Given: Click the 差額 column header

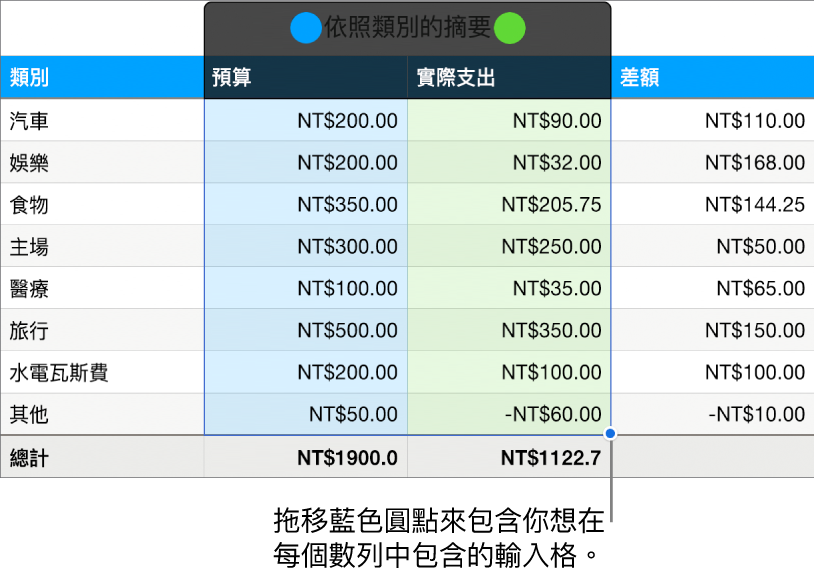Looking at the screenshot, I should click(712, 78).
